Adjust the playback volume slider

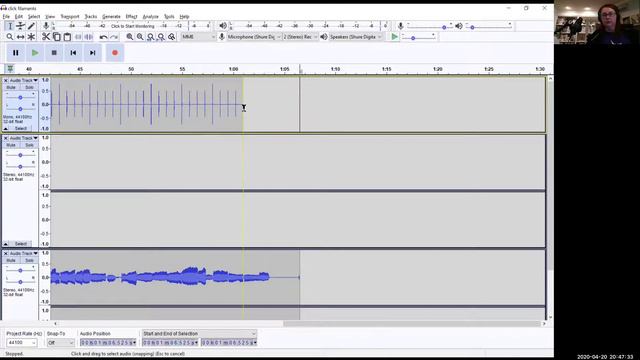point(489,27)
